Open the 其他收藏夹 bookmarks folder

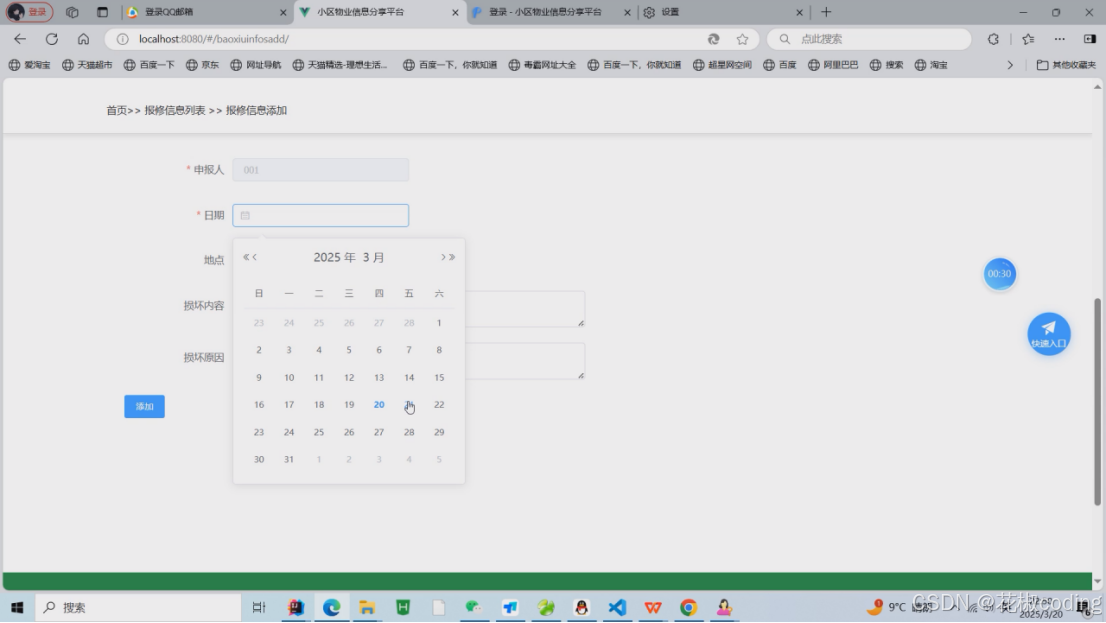point(1066,65)
